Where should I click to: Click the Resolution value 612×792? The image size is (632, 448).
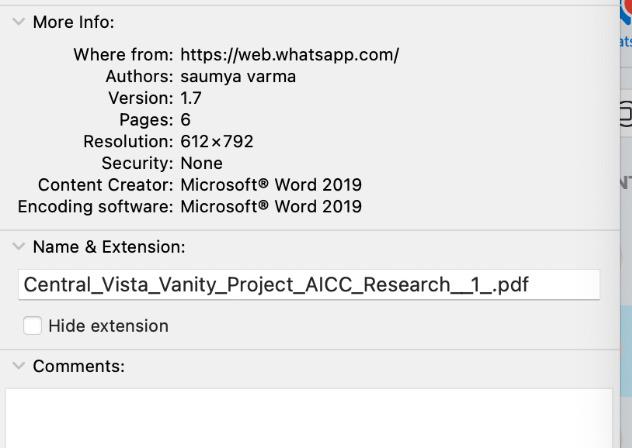[217, 142]
